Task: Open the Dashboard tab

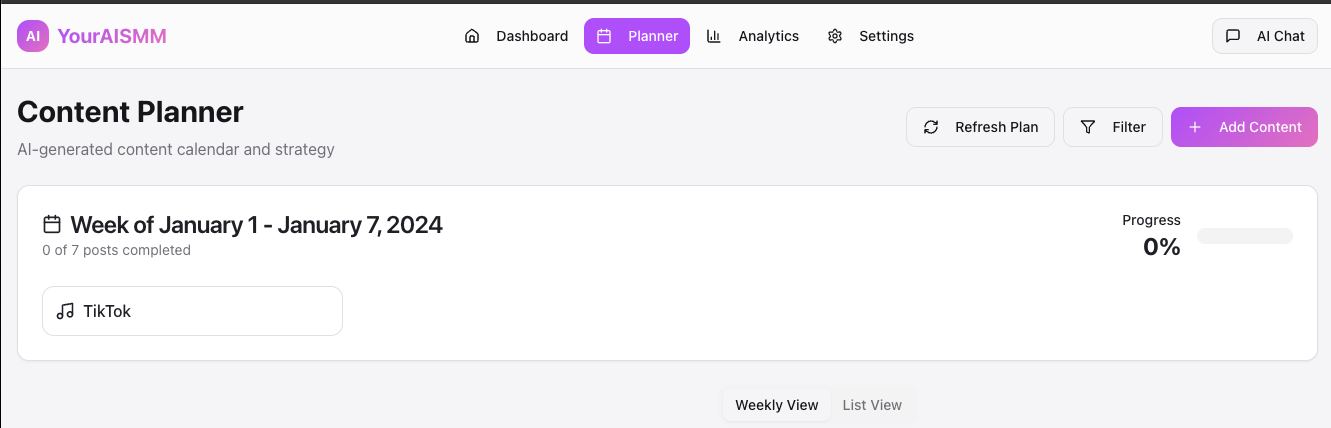Action: 517,36
